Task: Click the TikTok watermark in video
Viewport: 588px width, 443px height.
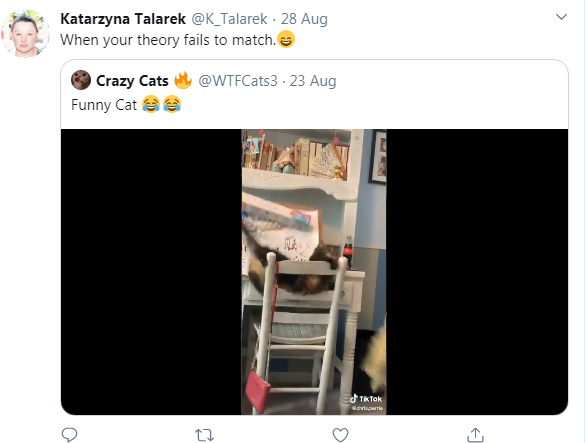Action: coord(366,399)
